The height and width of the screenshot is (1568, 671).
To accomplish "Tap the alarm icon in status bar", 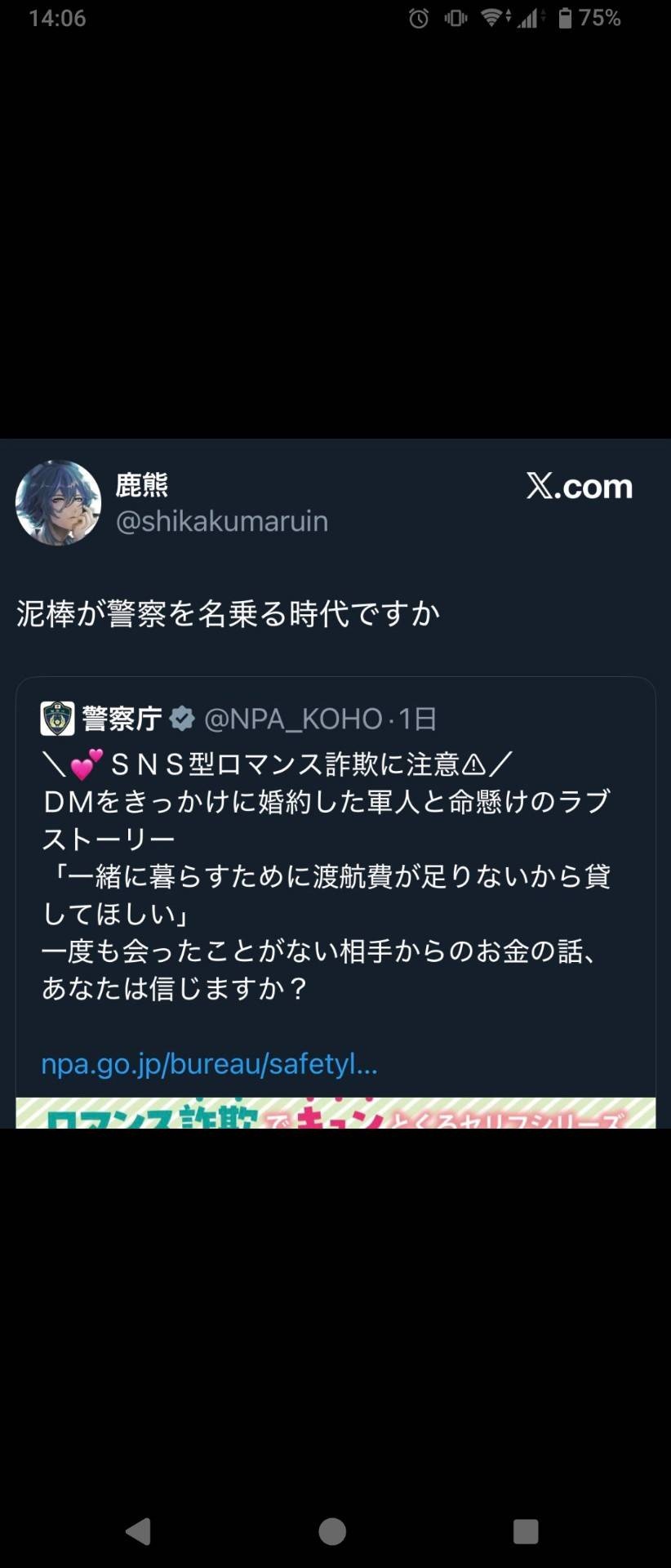I will point(419,18).
